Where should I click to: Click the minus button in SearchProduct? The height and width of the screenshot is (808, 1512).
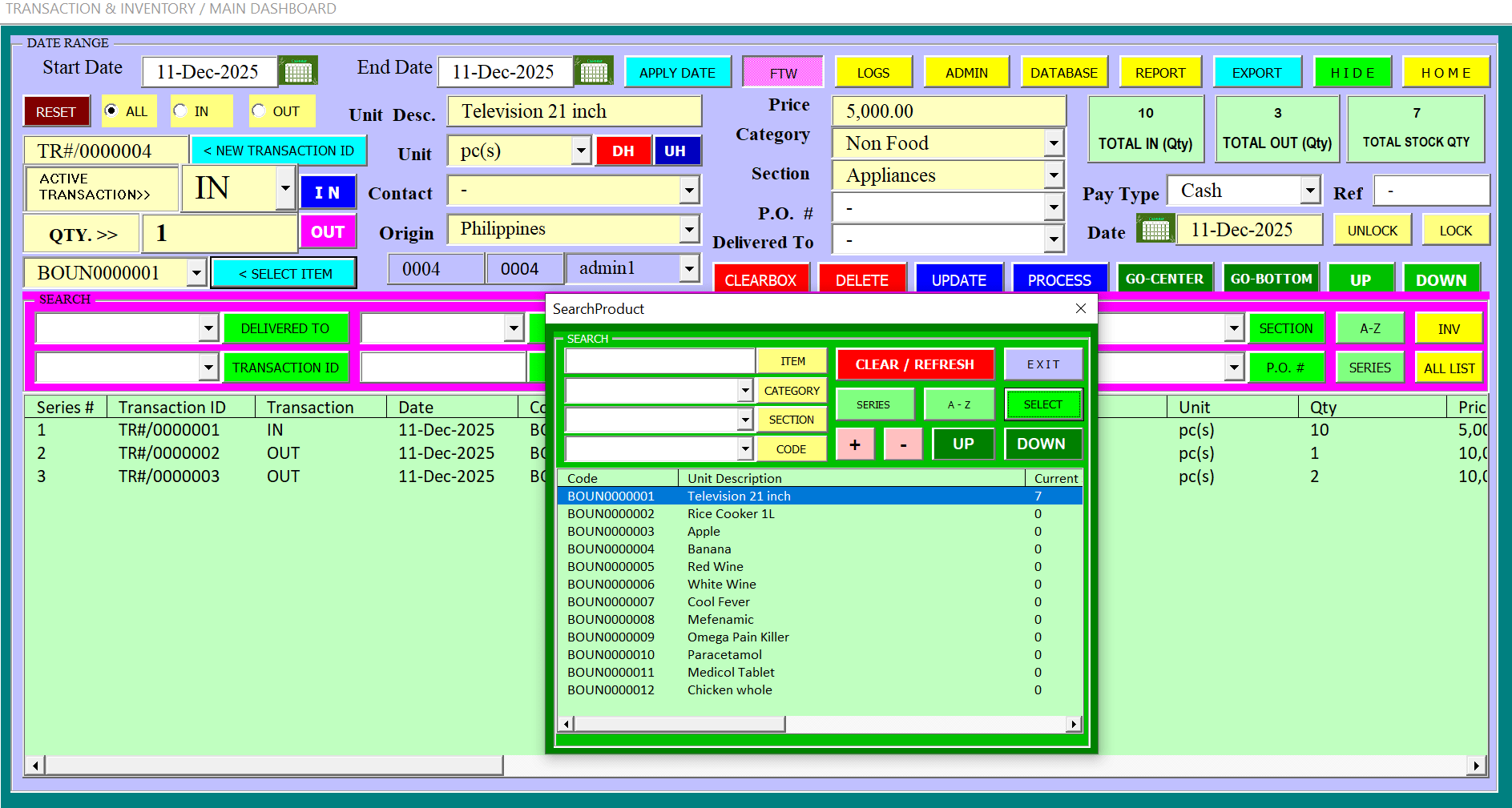(903, 444)
